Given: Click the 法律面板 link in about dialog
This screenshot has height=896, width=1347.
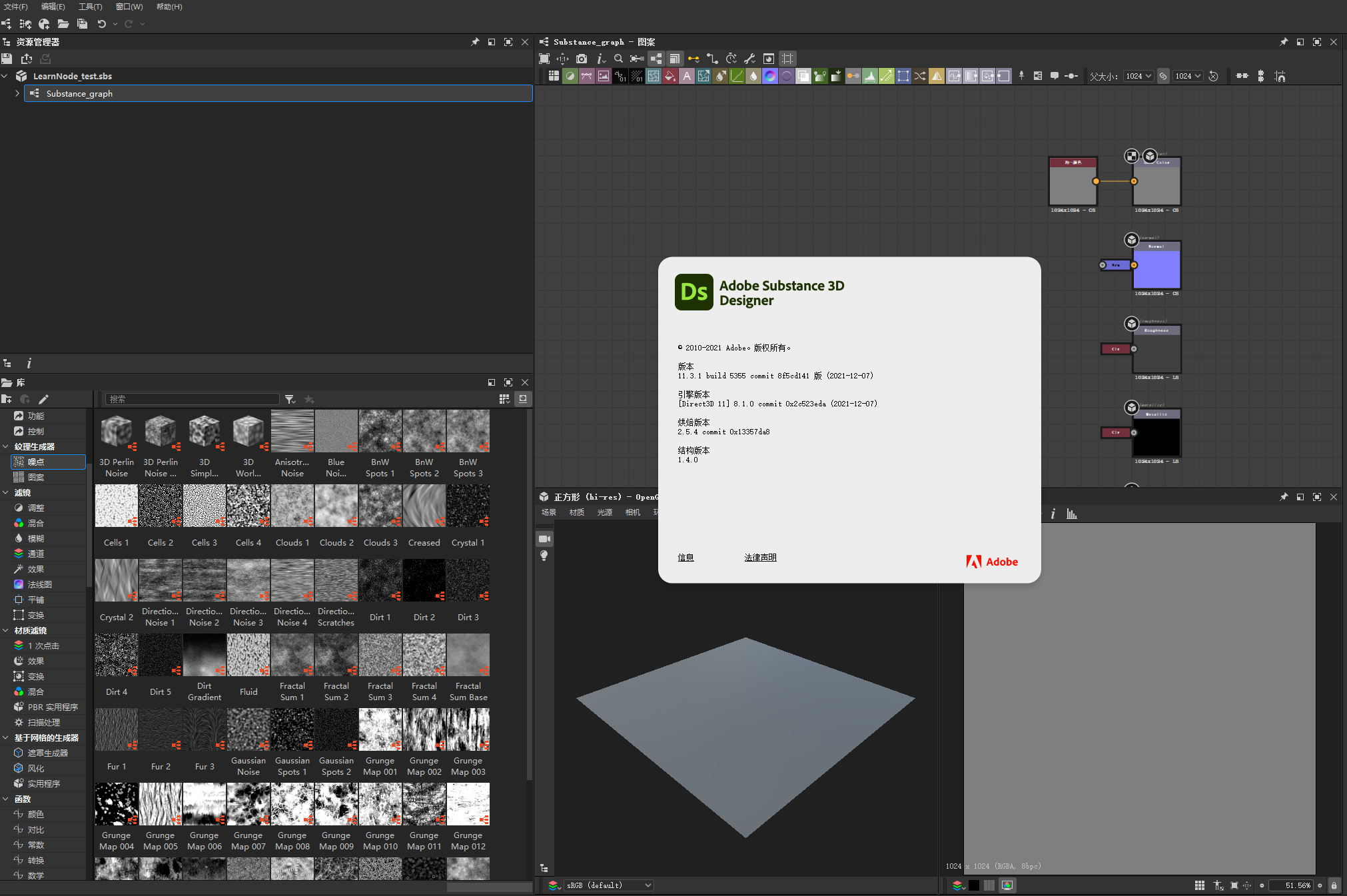Looking at the screenshot, I should (759, 556).
